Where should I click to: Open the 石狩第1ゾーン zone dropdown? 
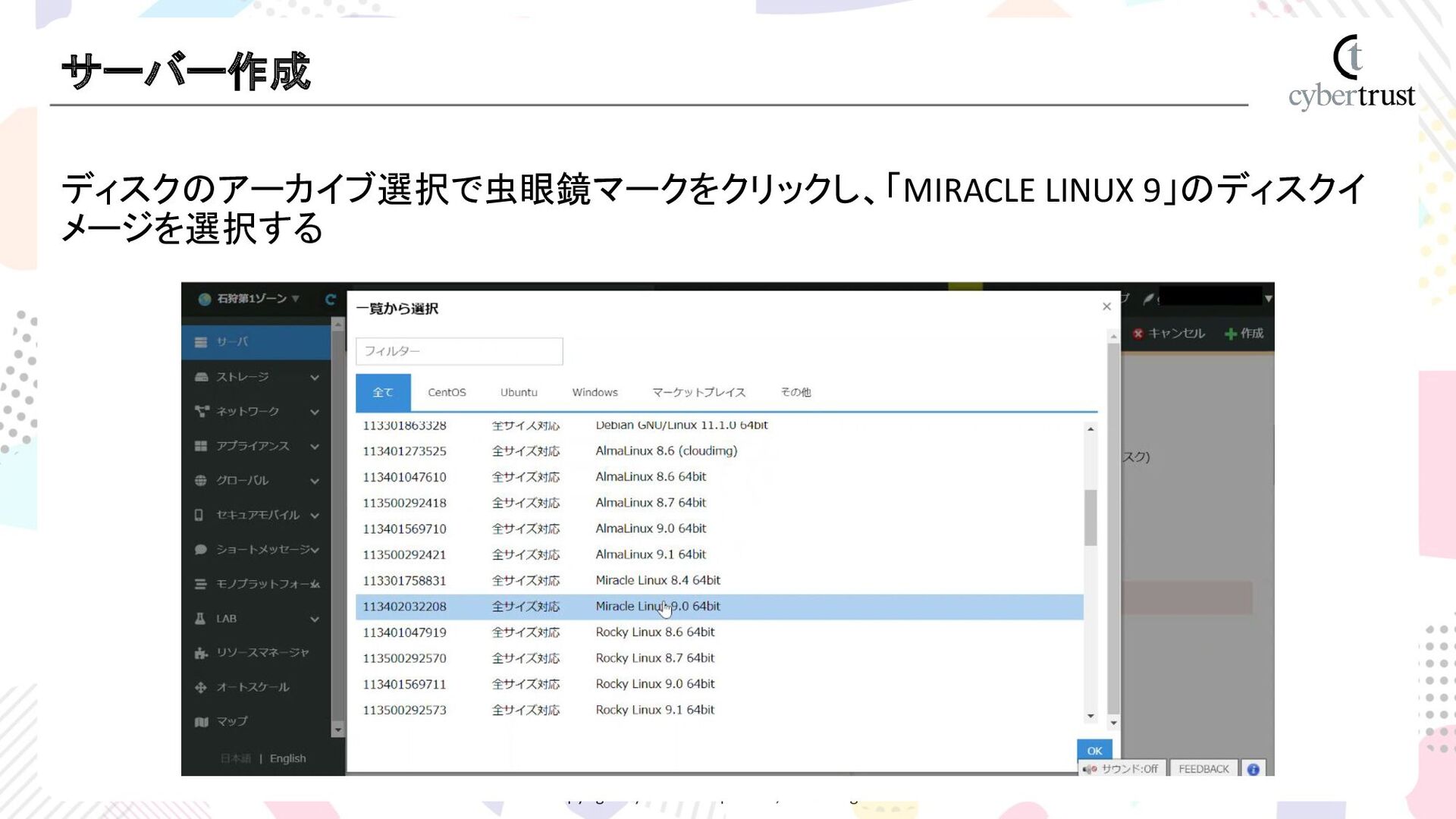[x=249, y=299]
